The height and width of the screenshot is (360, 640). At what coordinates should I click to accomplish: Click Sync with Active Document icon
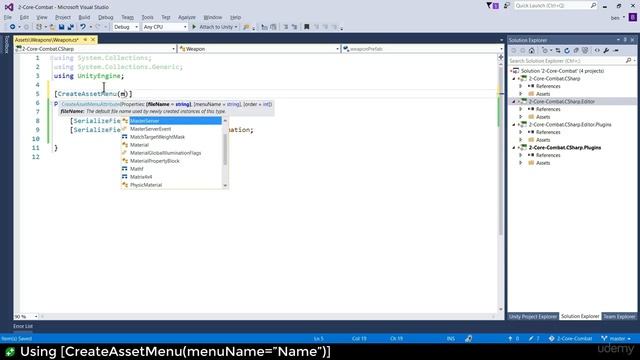558,51
